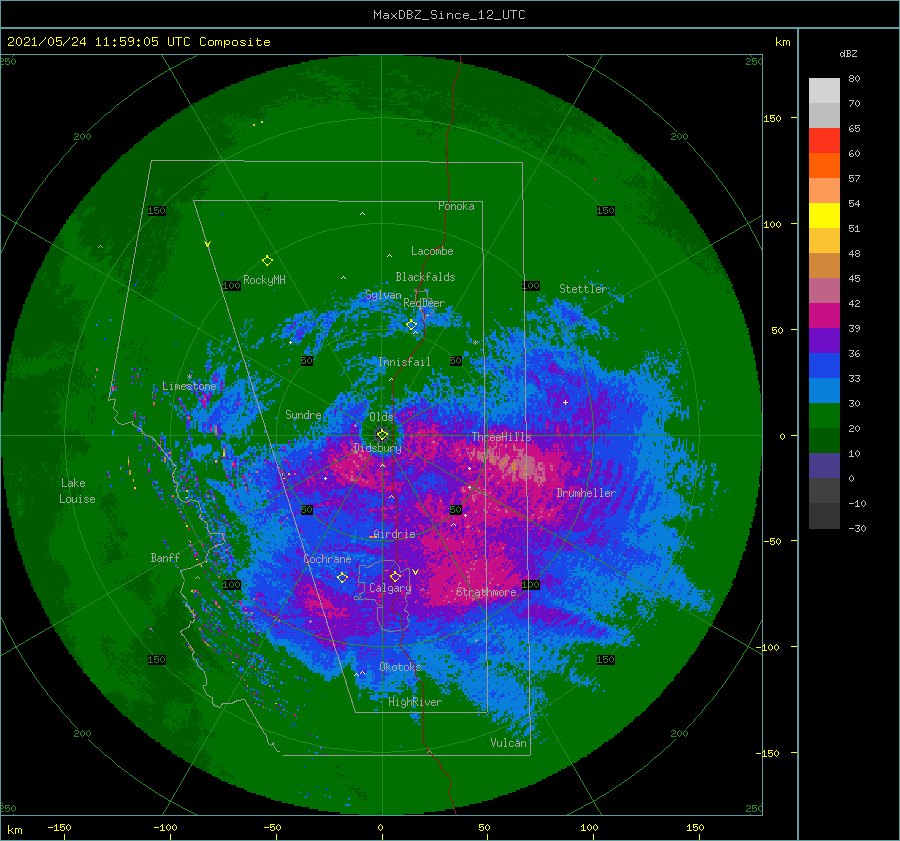Click the RockyMH label
This screenshot has width=900, height=841.
264,280
